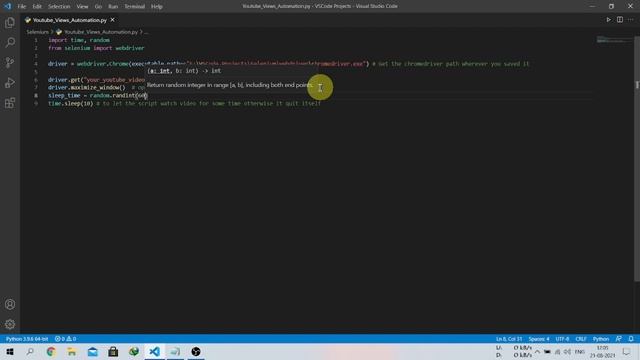This screenshot has width=640, height=360.
Task: Click the editor minimap
Action: [614, 40]
